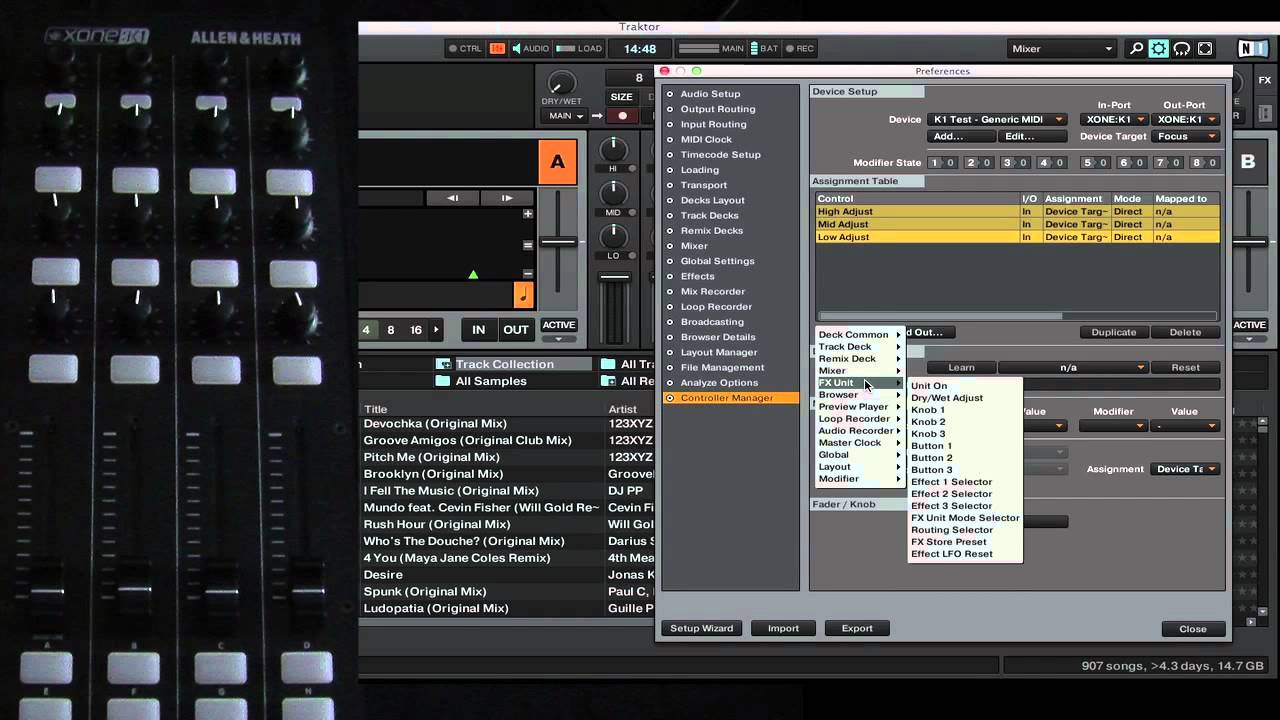The image size is (1280, 720).
Task: Adjust the HI EQ knob on Deck A
Action: tap(613, 150)
